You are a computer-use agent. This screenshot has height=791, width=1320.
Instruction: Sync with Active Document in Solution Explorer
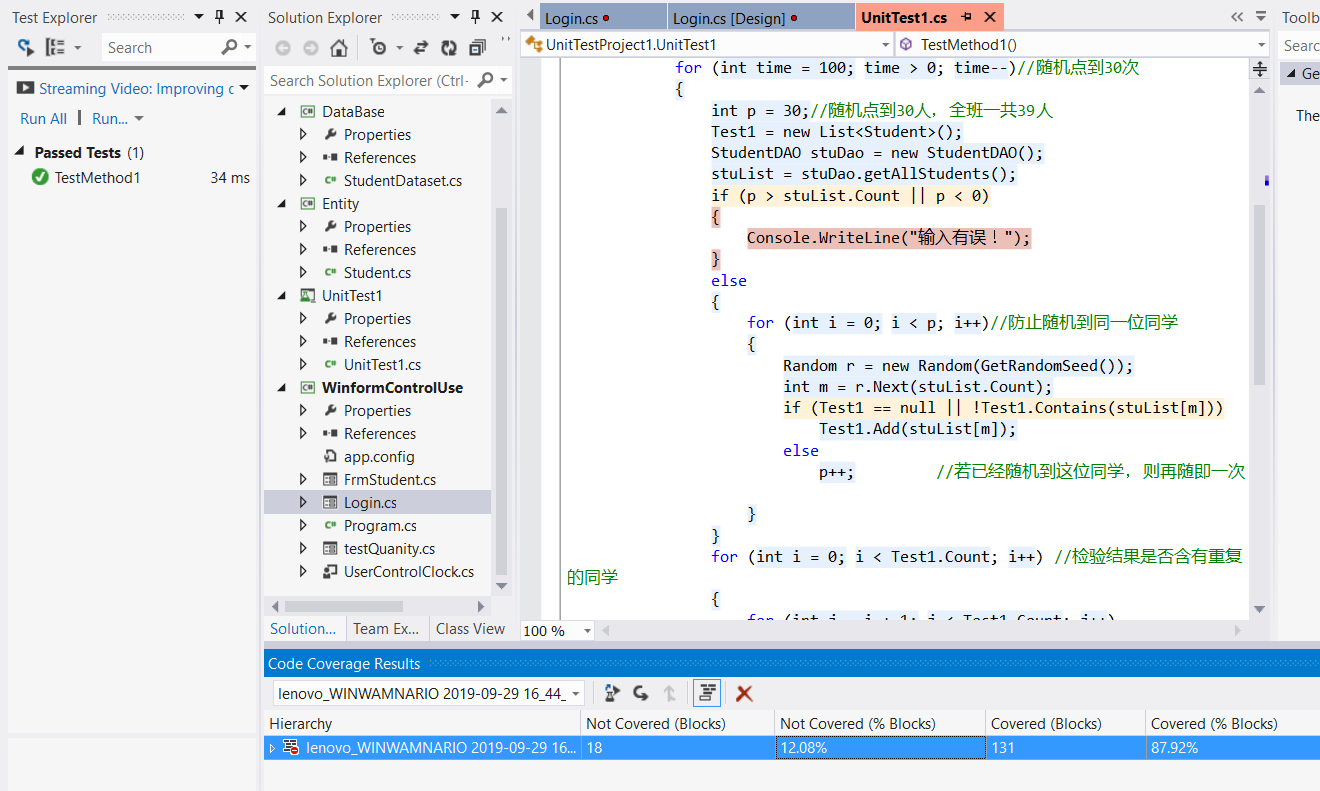click(421, 47)
